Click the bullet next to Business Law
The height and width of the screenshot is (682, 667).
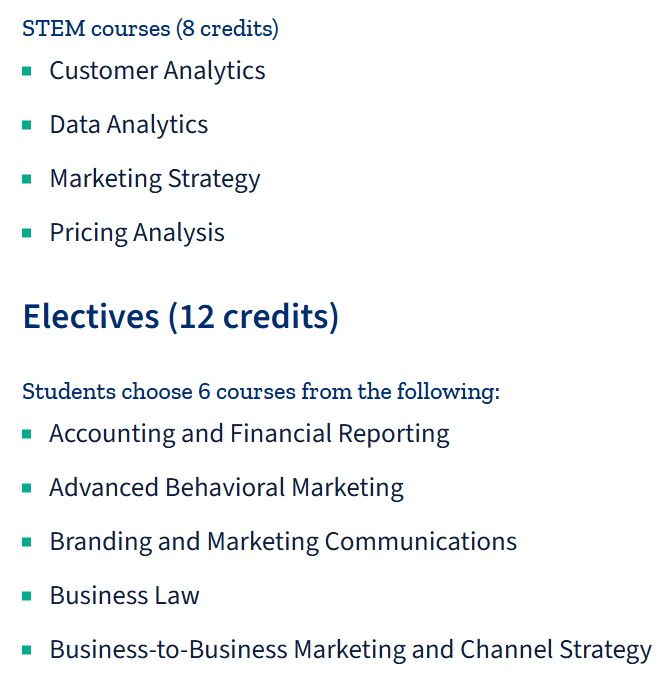pyautogui.click(x=27, y=596)
